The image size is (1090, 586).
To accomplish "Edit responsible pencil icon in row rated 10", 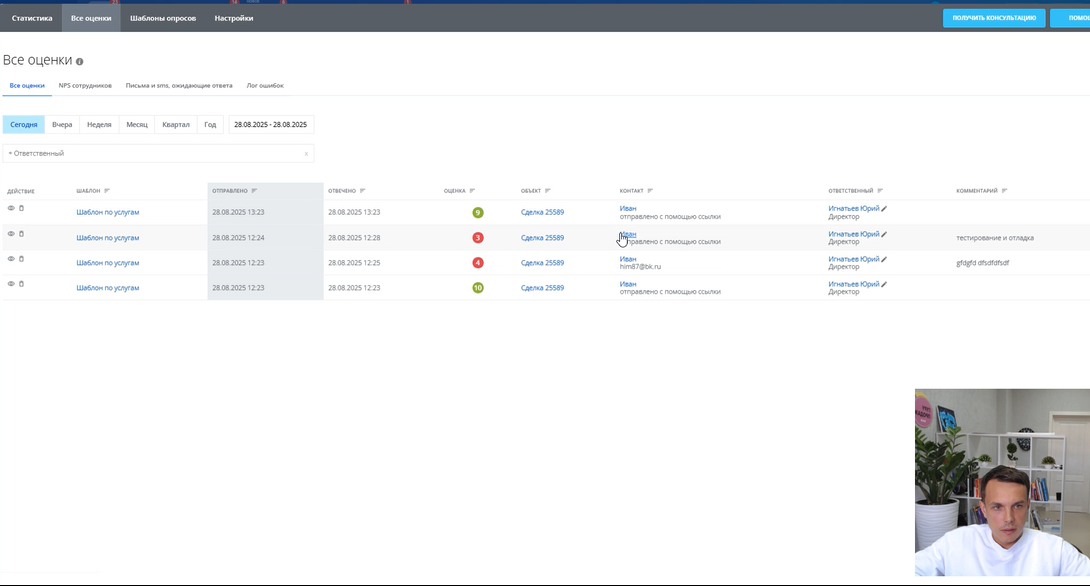I will tap(884, 284).
